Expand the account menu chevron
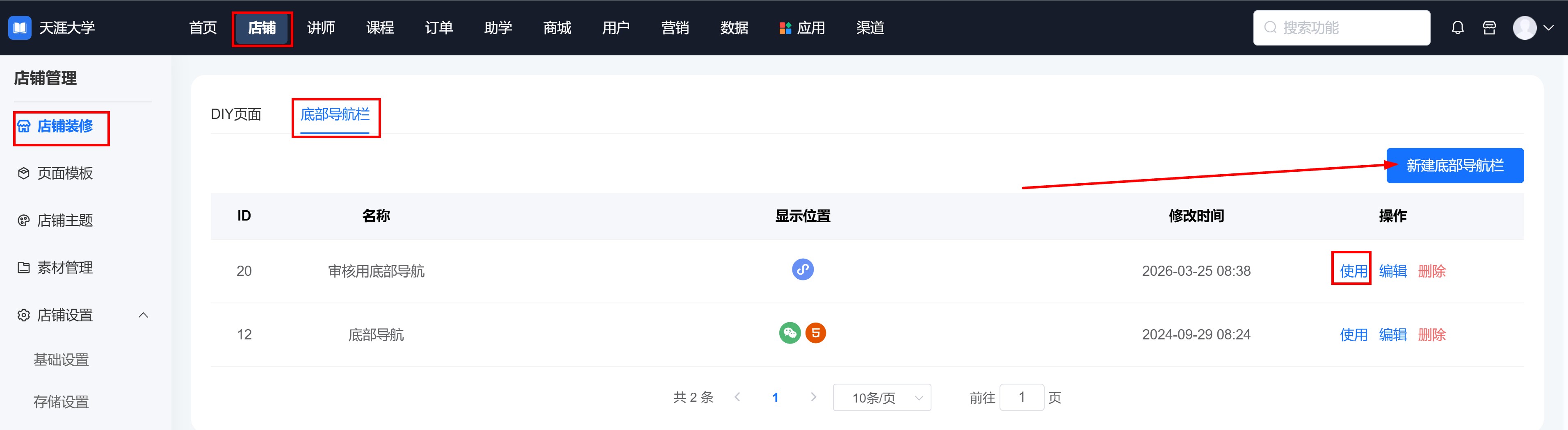Image resolution: width=1568 pixels, height=430 pixels. [1549, 28]
